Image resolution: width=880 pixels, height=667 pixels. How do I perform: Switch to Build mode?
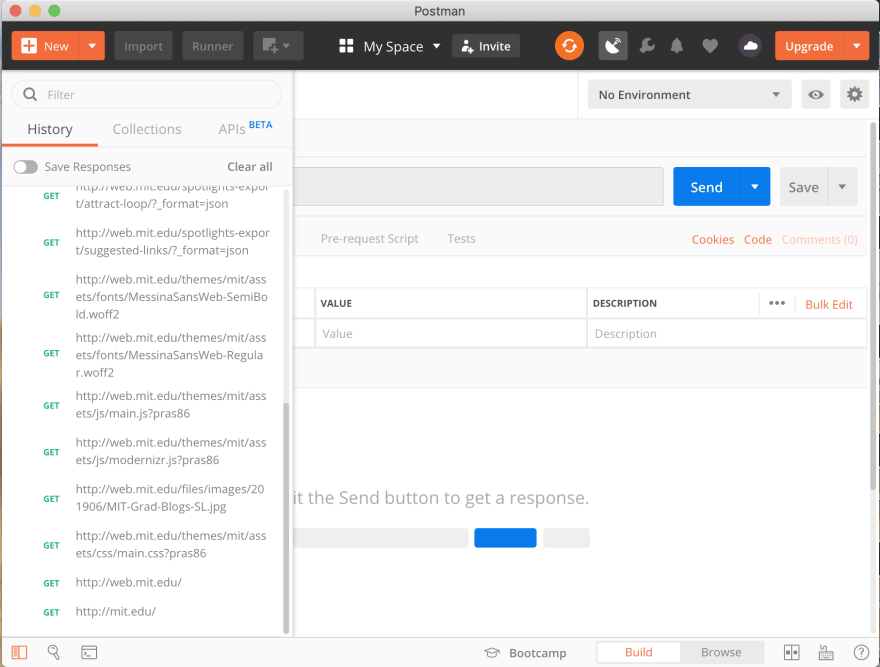pos(639,652)
